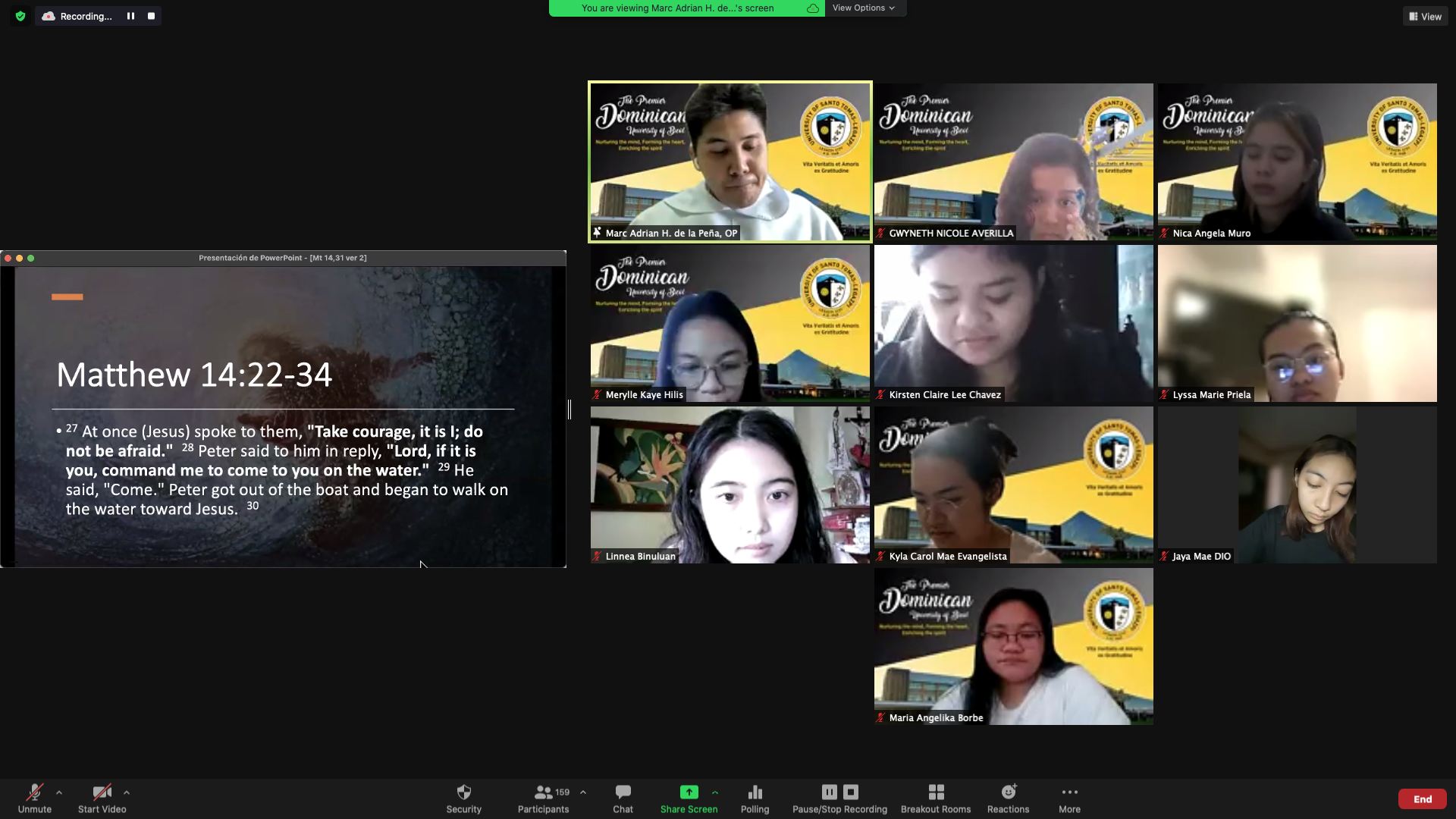Open Breakout Rooms
Image resolution: width=1456 pixels, height=819 pixels.
pyautogui.click(x=935, y=798)
